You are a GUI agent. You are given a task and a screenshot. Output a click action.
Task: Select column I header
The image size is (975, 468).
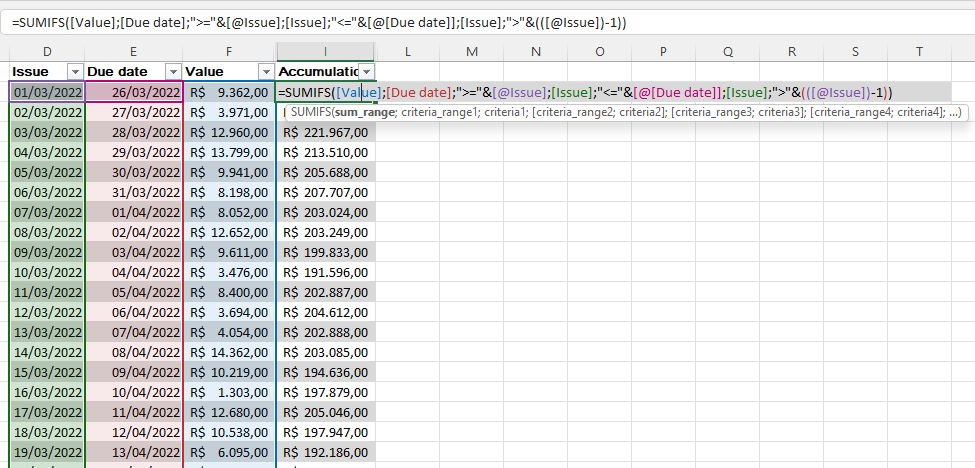[325, 52]
